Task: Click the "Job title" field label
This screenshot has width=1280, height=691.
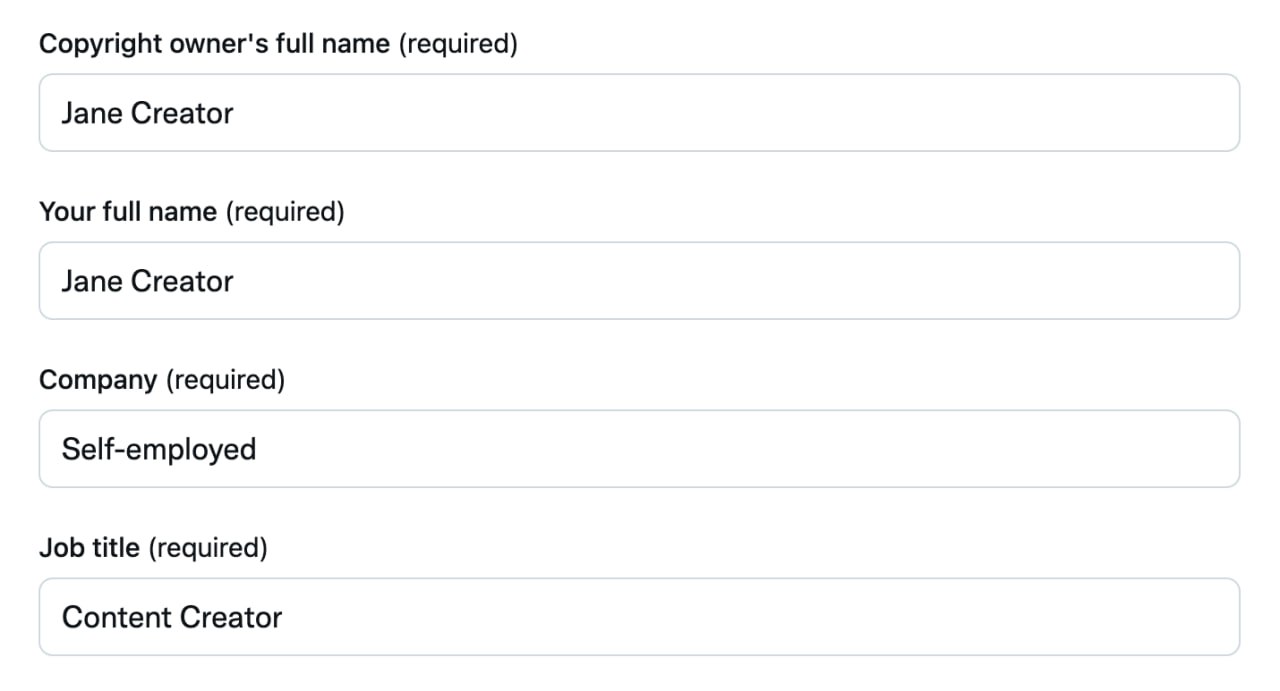Action: point(89,548)
